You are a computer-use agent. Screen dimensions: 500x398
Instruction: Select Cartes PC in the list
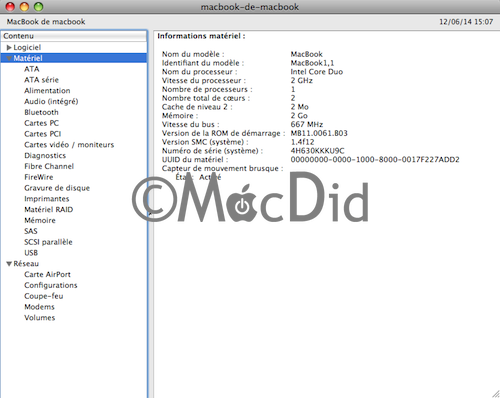tap(41, 123)
